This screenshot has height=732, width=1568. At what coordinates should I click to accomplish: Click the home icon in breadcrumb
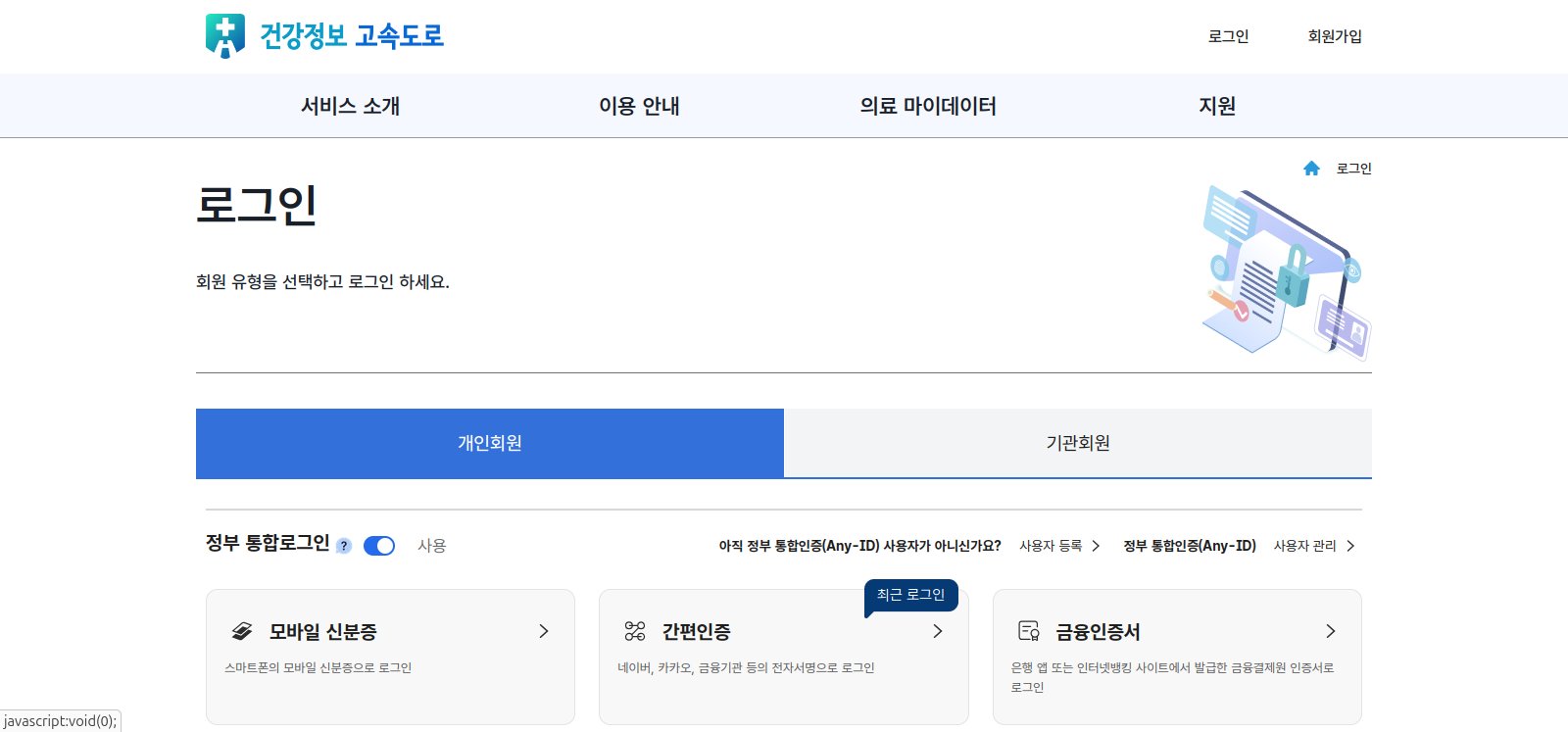1311,169
